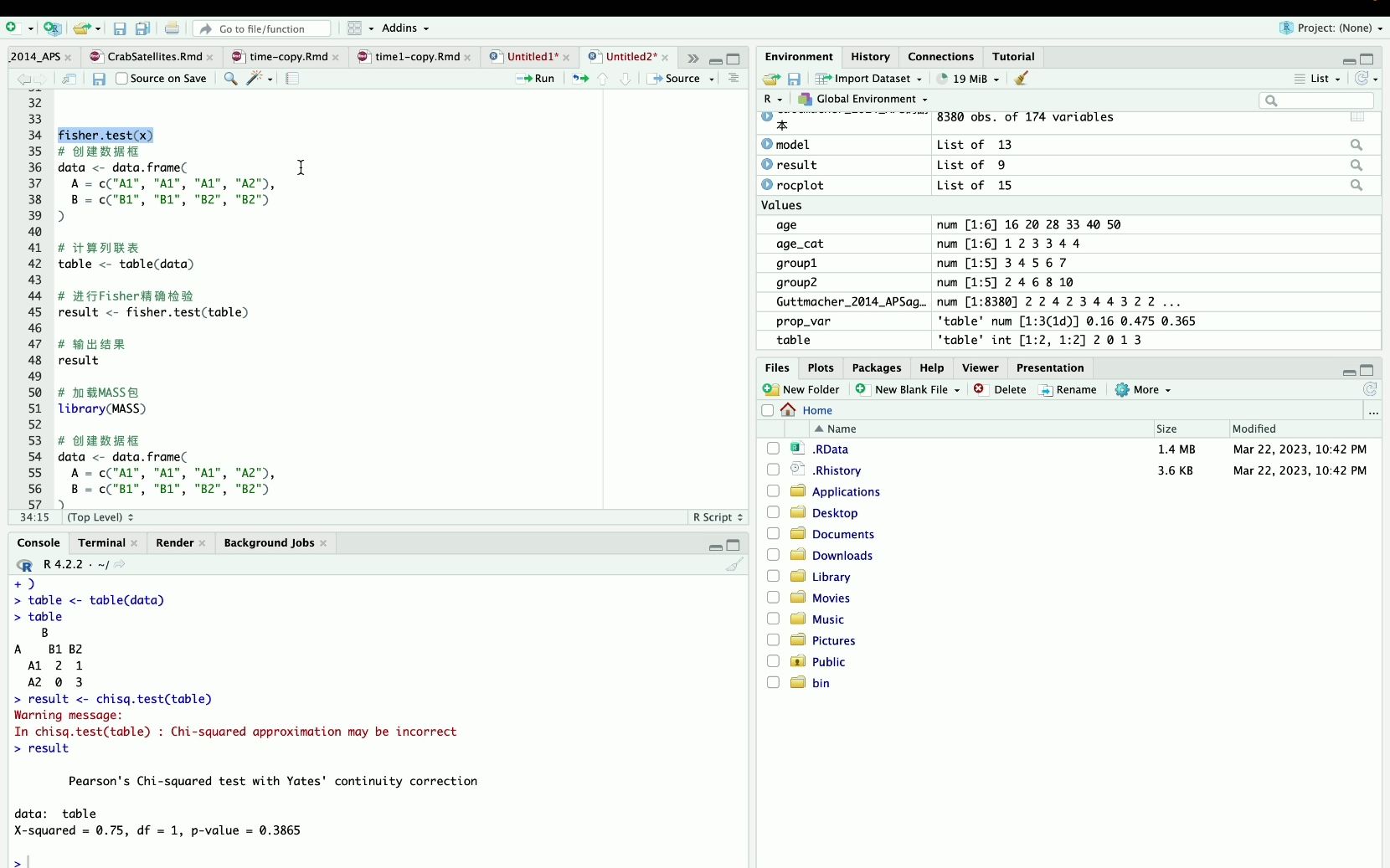Click the Go to previous section up arrow
The width and height of the screenshot is (1390, 868).
pyautogui.click(x=603, y=79)
